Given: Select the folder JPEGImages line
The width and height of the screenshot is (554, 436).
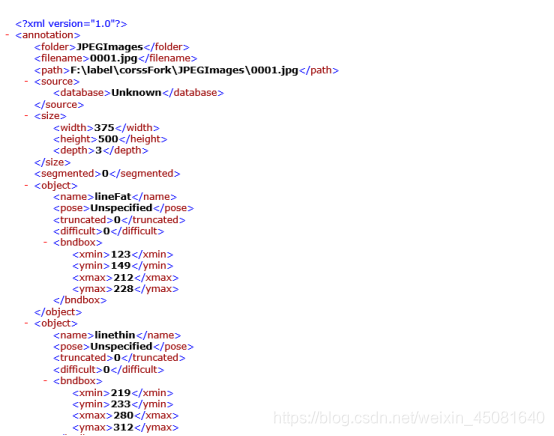Looking at the screenshot, I should 112,47.
